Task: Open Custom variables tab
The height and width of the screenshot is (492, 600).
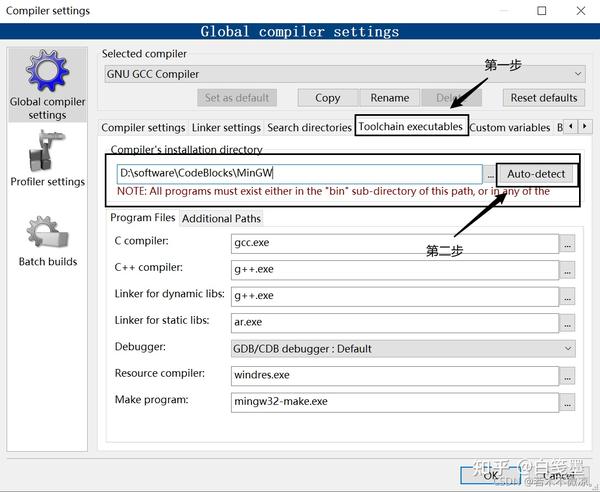Action: 509,127
